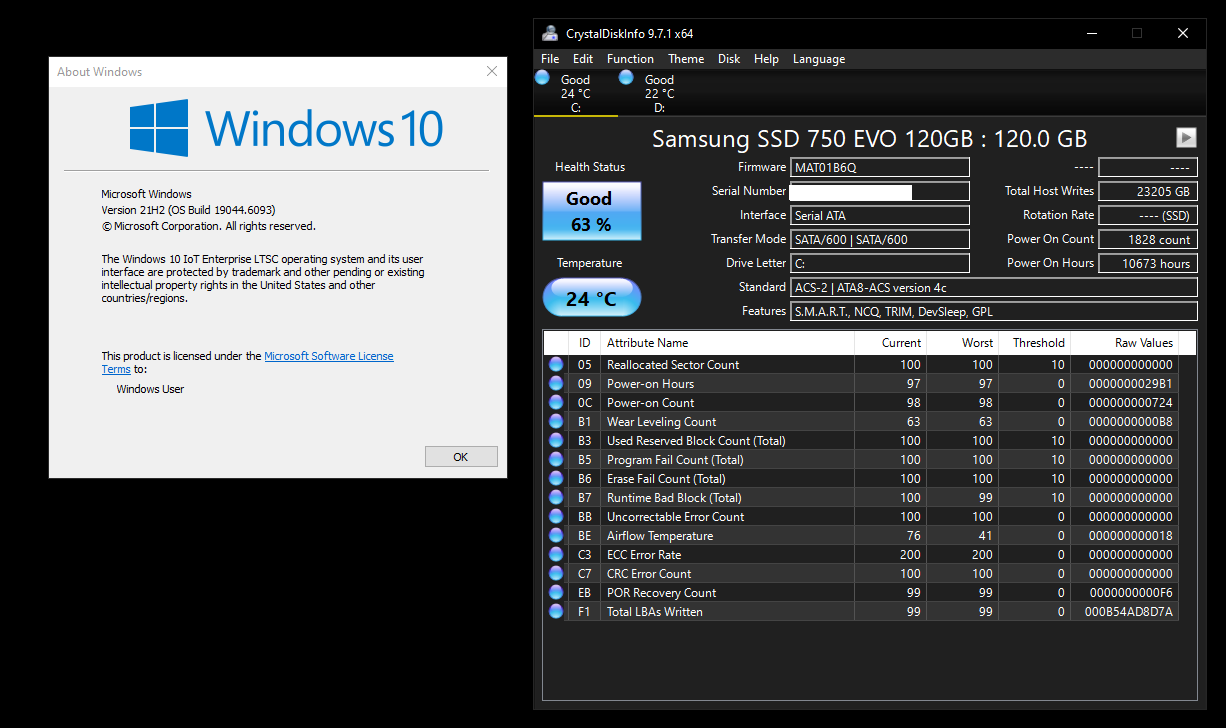Image resolution: width=1226 pixels, height=728 pixels.
Task: Select the D: drive status orb
Action: (x=626, y=78)
